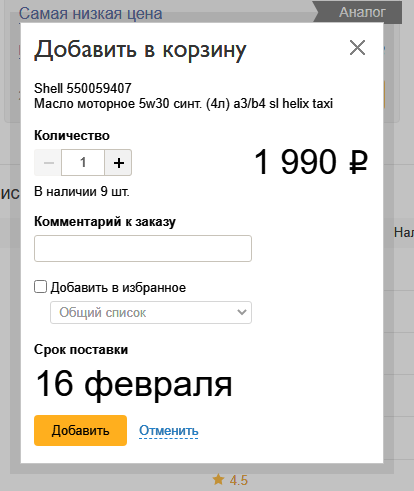Click the chevron arrow of Общий список
Screen dimensions: 414x491
point(242,312)
